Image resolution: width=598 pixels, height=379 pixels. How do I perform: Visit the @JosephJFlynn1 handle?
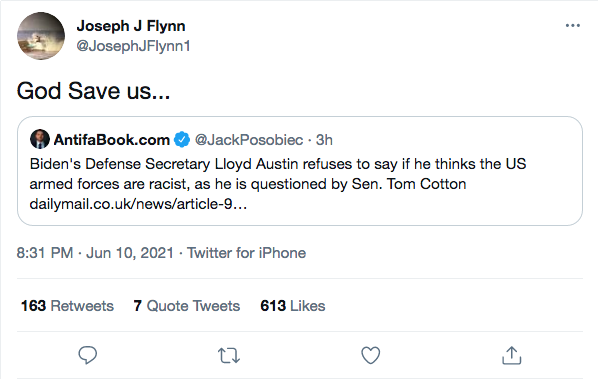pos(133,46)
